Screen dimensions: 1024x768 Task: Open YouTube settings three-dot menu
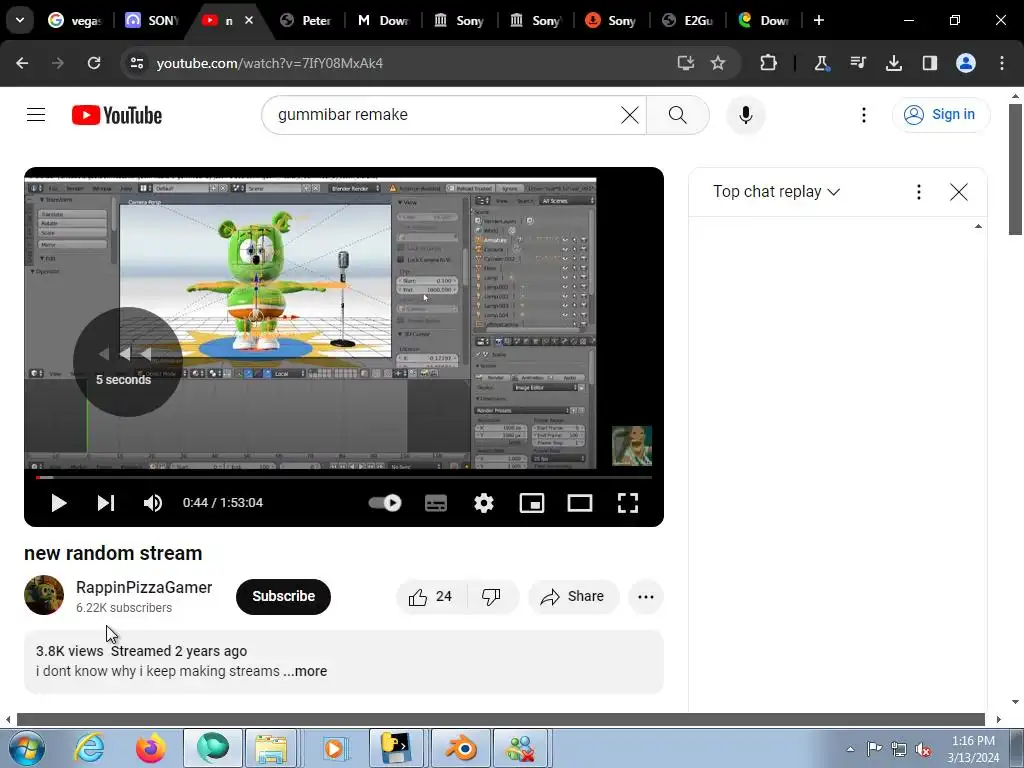point(863,115)
